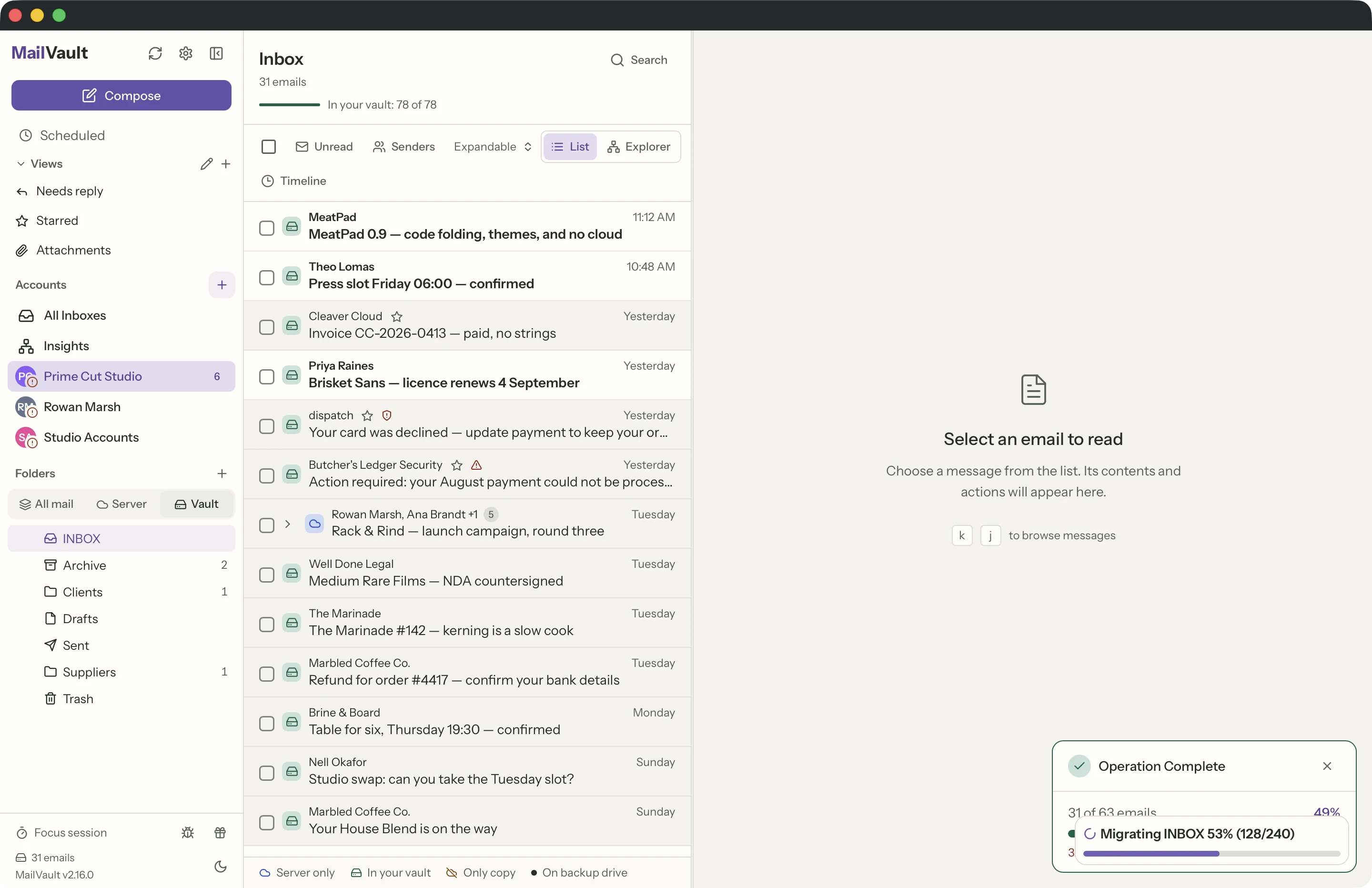
Task: Open the Drafts folder
Action: (121, 619)
